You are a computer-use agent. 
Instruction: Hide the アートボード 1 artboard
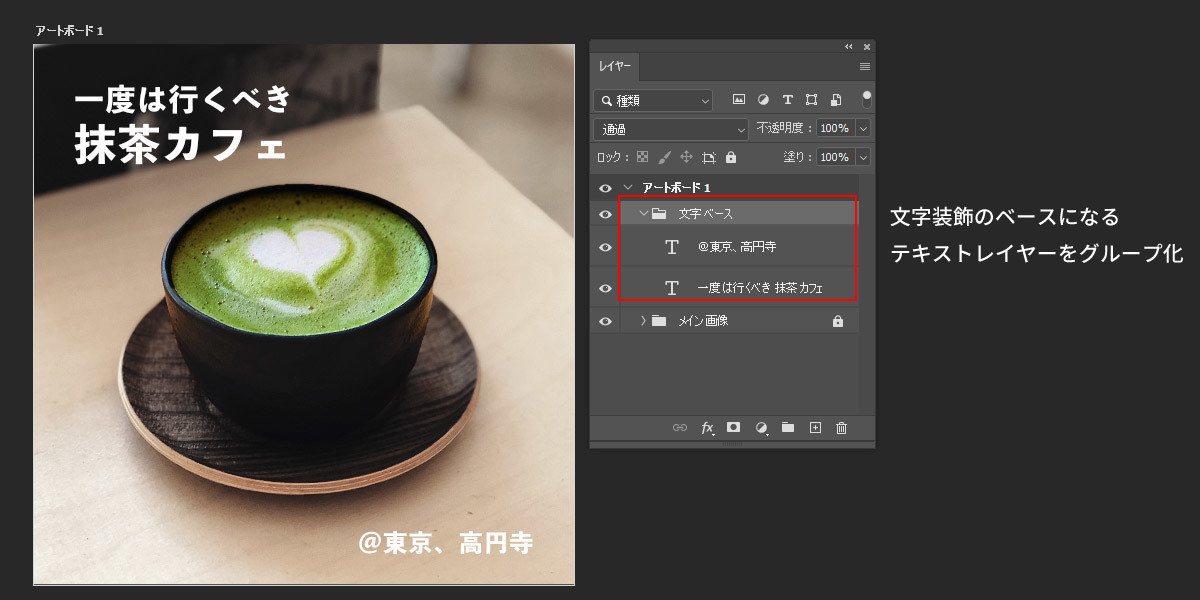pyautogui.click(x=605, y=188)
